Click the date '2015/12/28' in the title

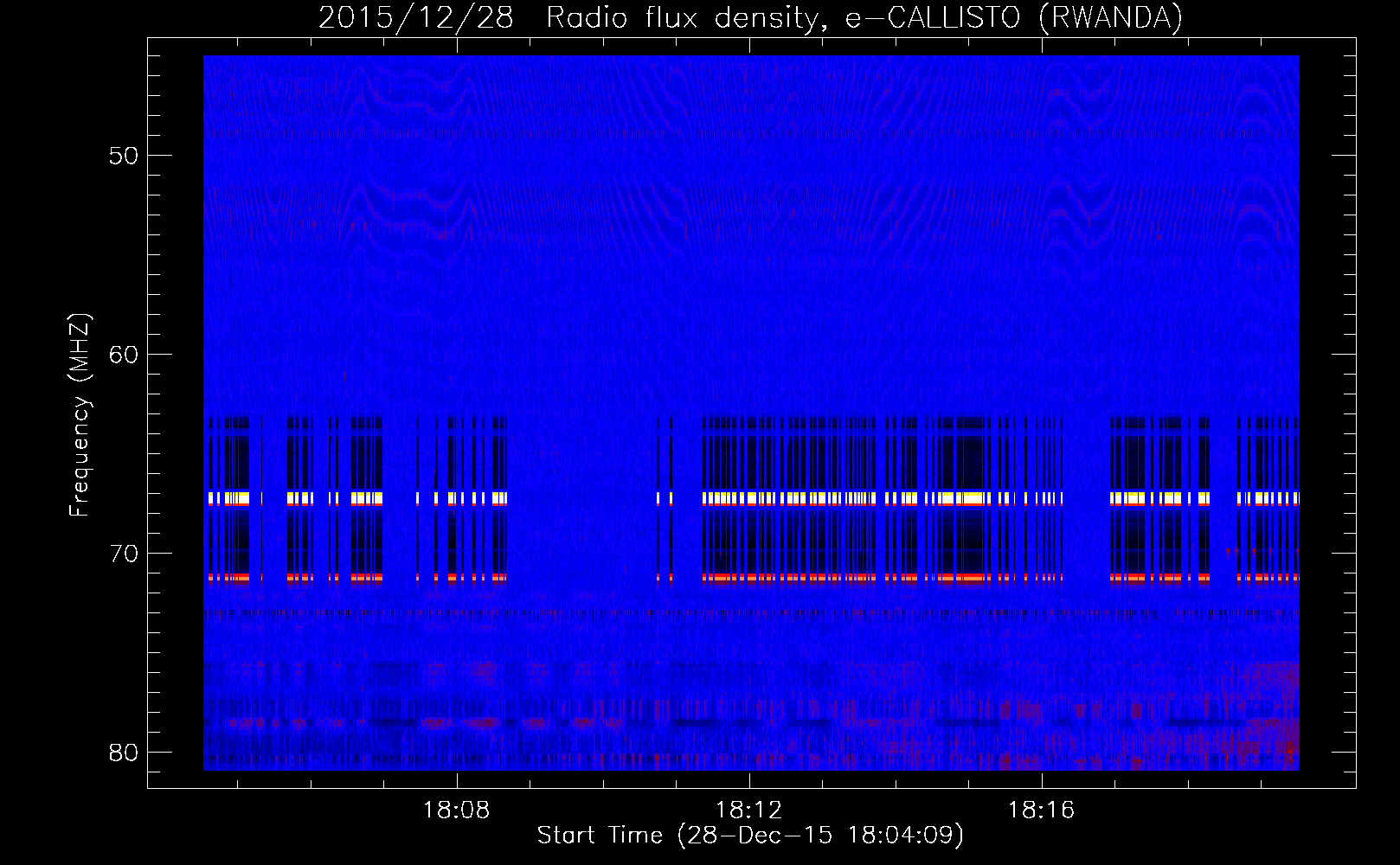pyautogui.click(x=416, y=18)
